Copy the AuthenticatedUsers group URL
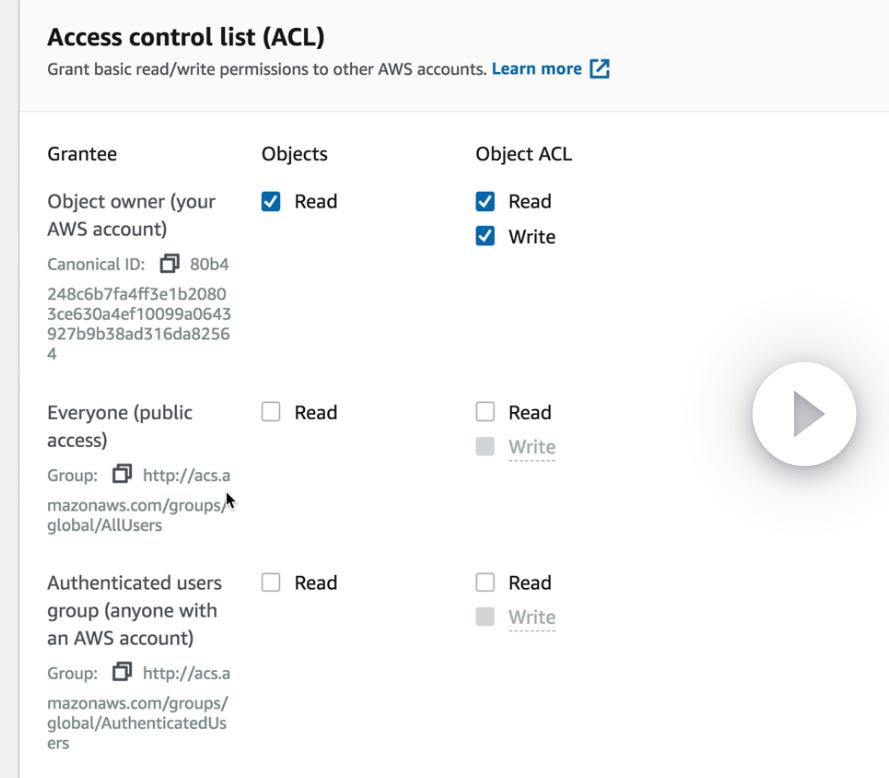The image size is (889, 778). pos(122,672)
